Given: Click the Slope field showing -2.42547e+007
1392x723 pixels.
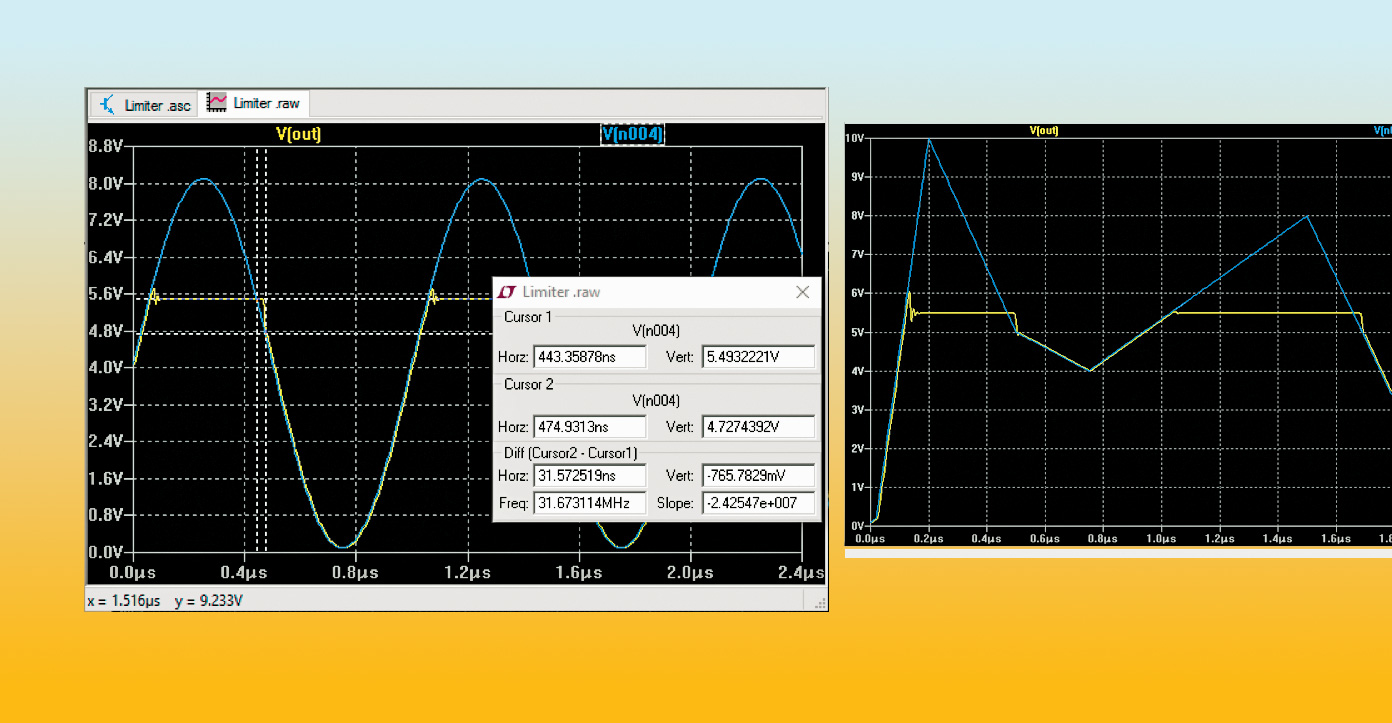Looking at the screenshot, I should click(758, 503).
